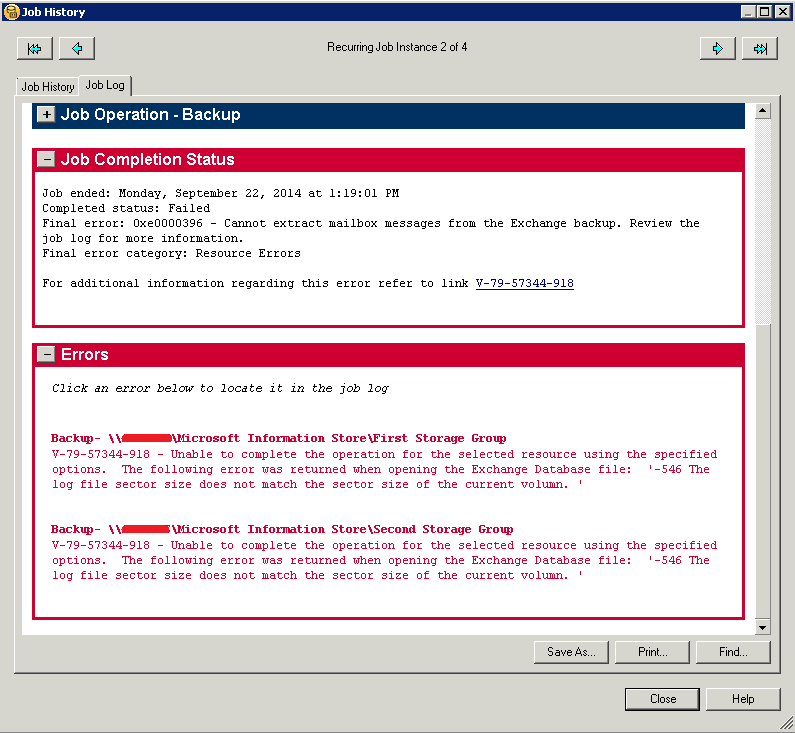Click 'Completed status: Failed' line

(126, 208)
